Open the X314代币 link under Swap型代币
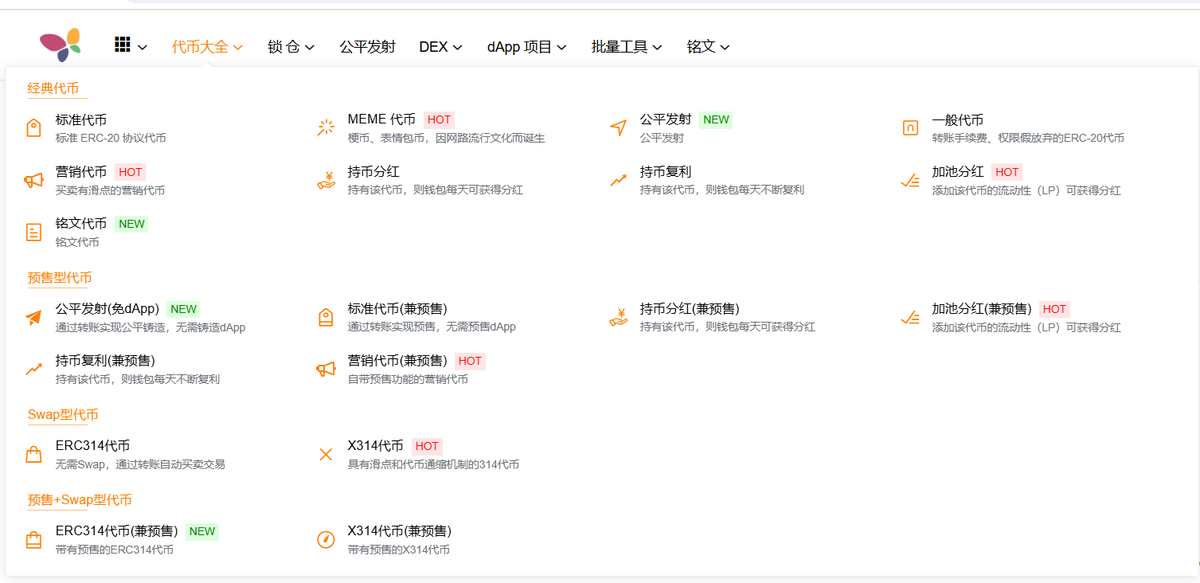Screen dimensions: 1200x583 (x=375, y=445)
